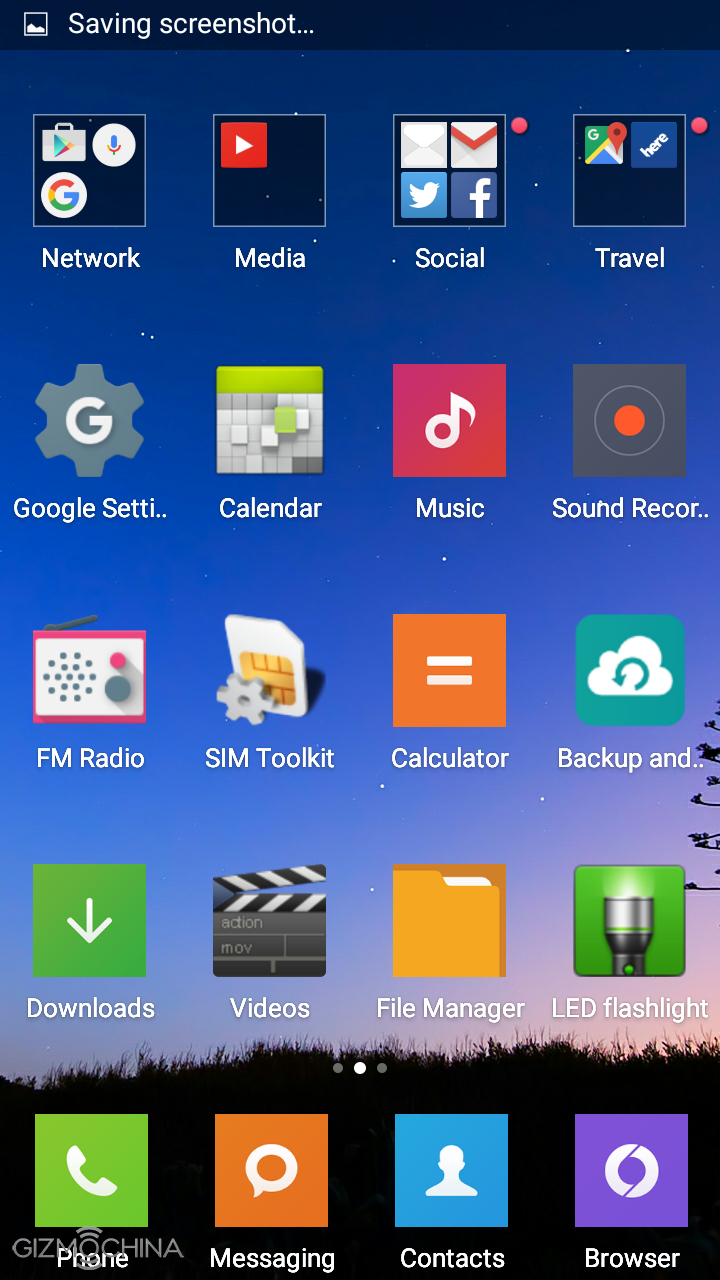The height and width of the screenshot is (1280, 720).
Task: Launch the Calculator app
Action: (x=449, y=670)
